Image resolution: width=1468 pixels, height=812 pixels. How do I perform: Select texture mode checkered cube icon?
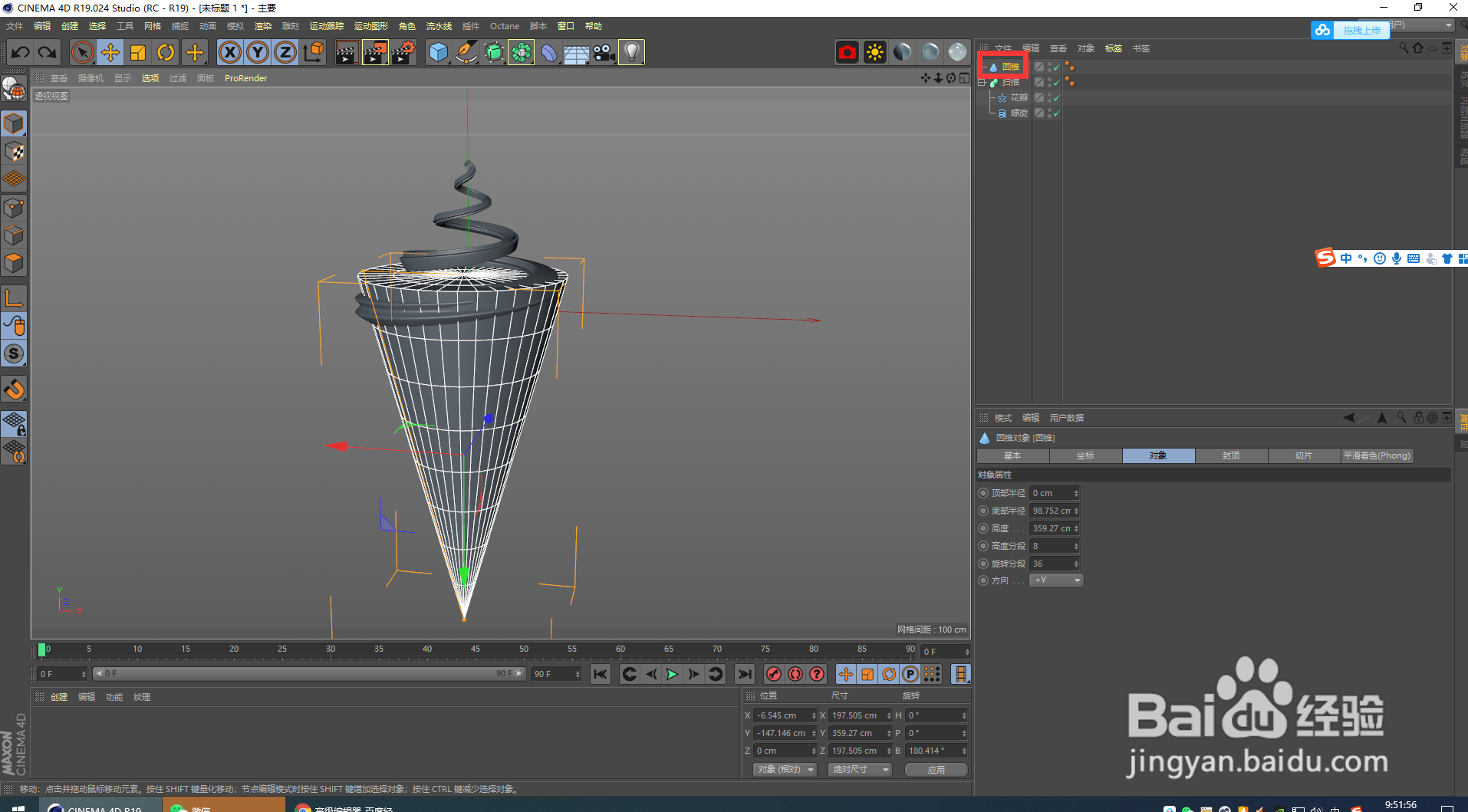click(14, 152)
